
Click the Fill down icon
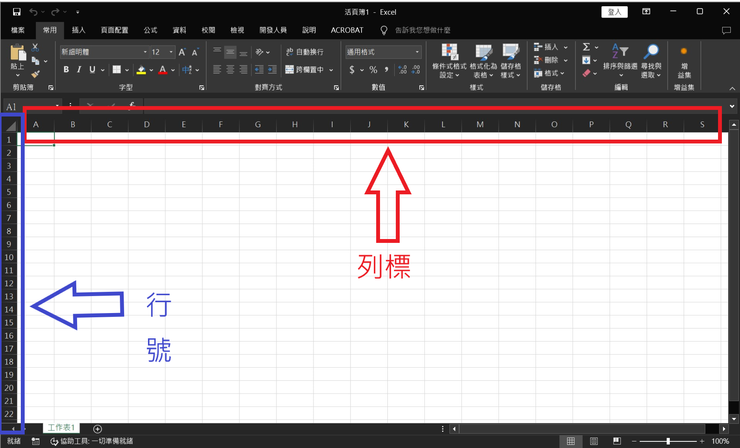tap(586, 60)
